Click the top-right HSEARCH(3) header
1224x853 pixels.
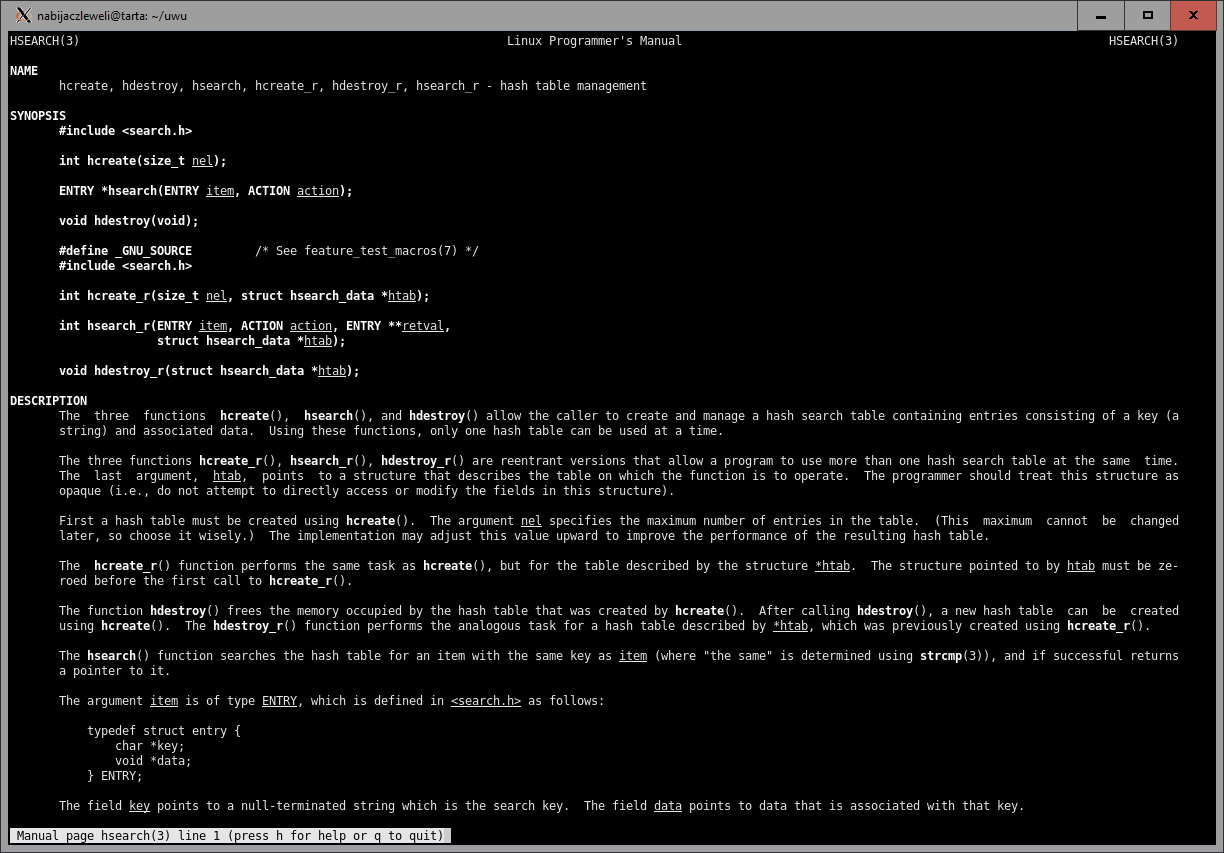pyautogui.click(x=1143, y=41)
